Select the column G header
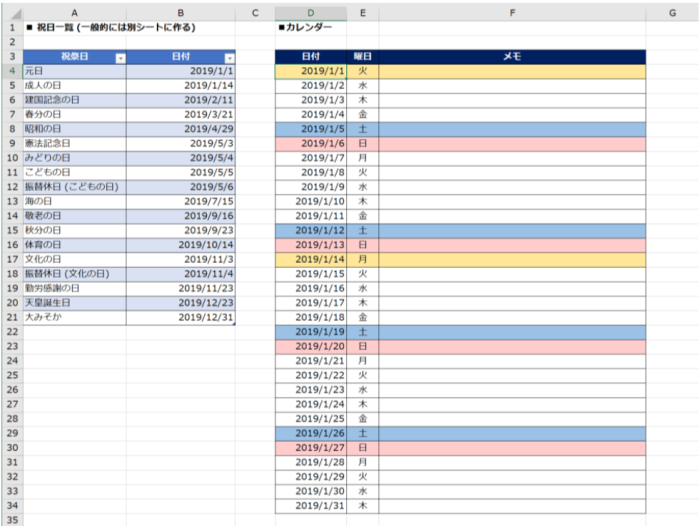This screenshot has width=700, height=526. (x=672, y=13)
